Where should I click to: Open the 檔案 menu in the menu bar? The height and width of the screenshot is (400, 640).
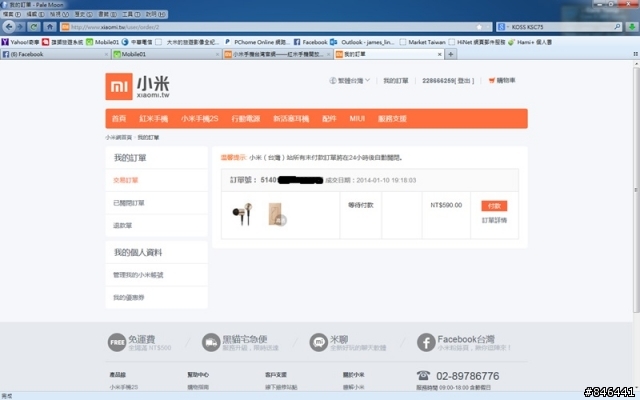pyautogui.click(x=12, y=14)
